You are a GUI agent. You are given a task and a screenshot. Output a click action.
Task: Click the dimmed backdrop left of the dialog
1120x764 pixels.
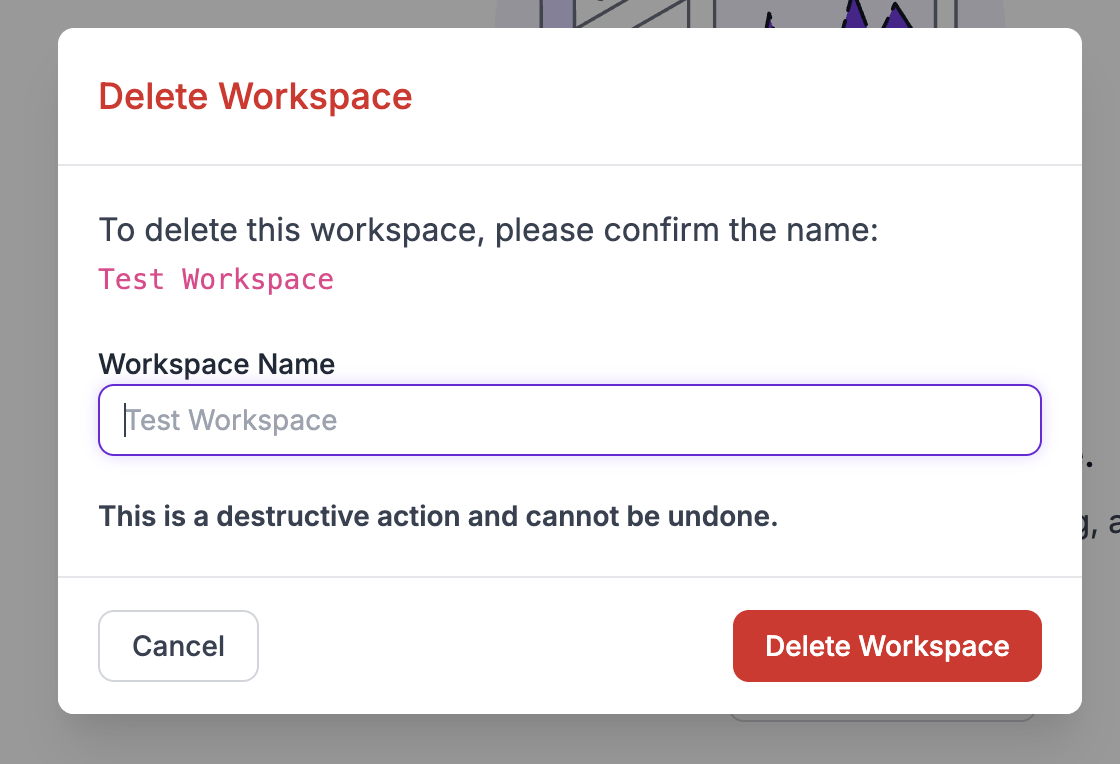pos(28,400)
